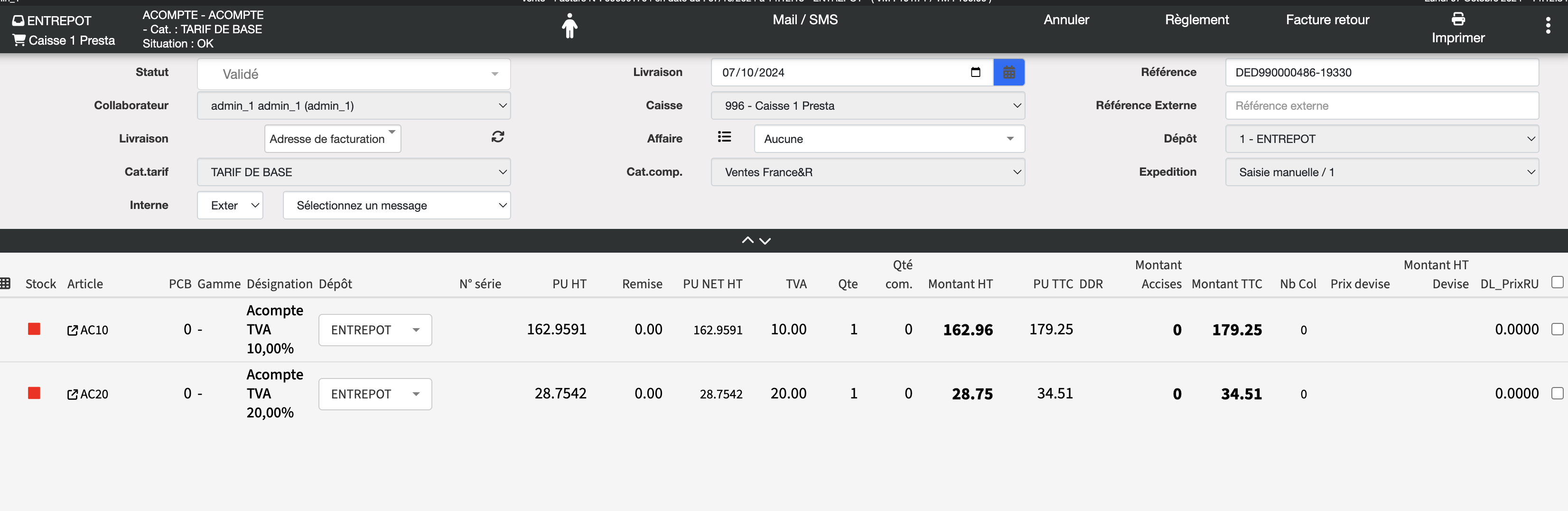1568x511 pixels.
Task: Click the customer person icon in header
Action: (569, 26)
